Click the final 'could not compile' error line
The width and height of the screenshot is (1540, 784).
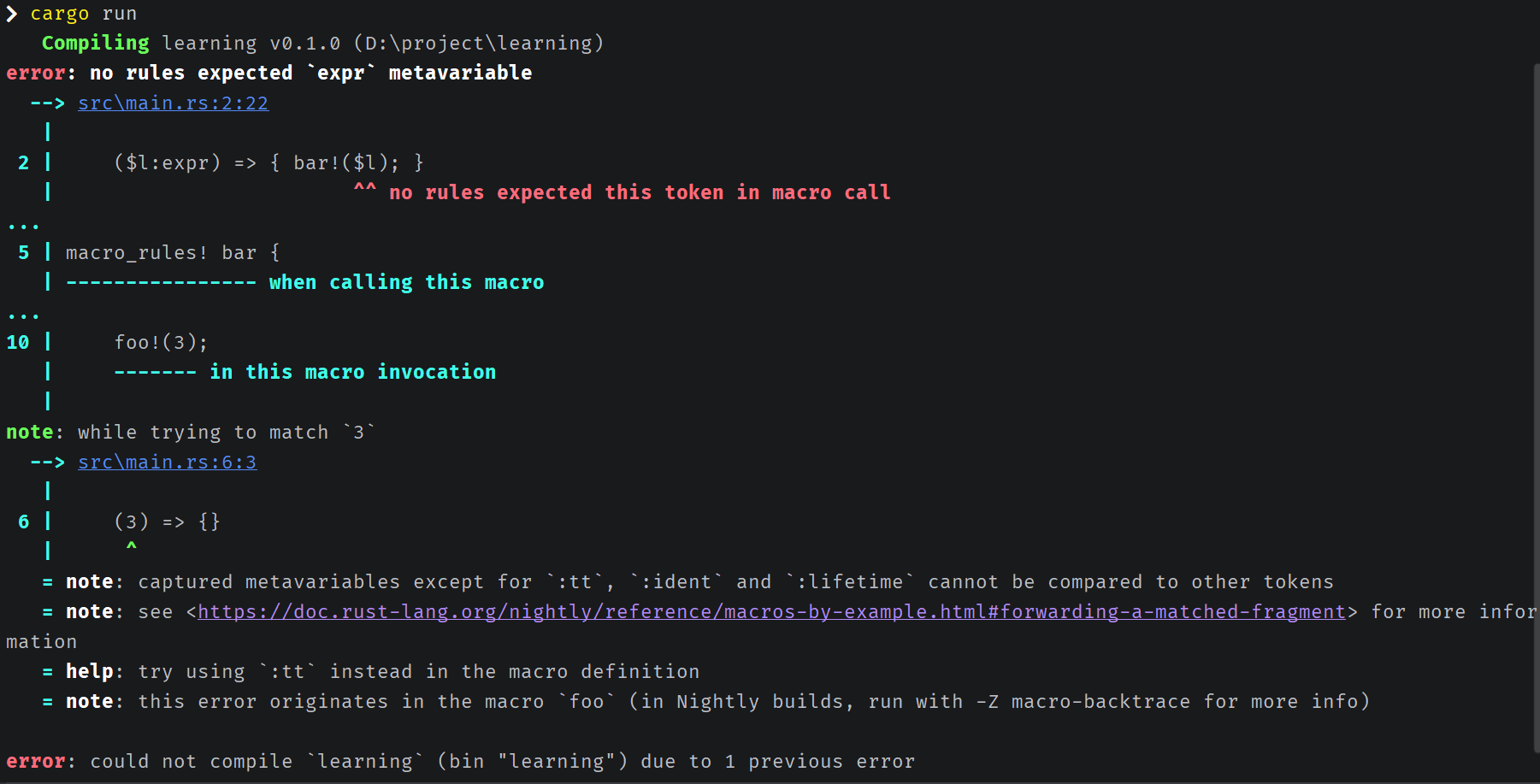[460, 762]
